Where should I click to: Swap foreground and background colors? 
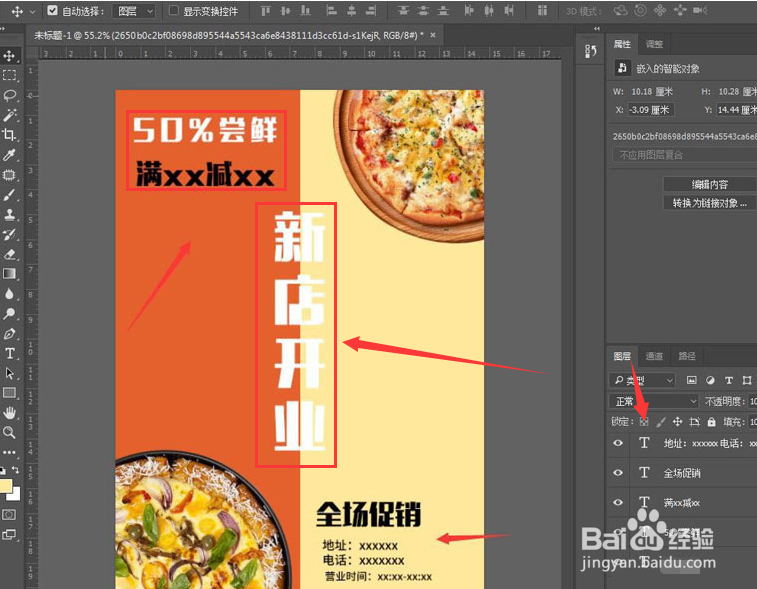[x=15, y=470]
